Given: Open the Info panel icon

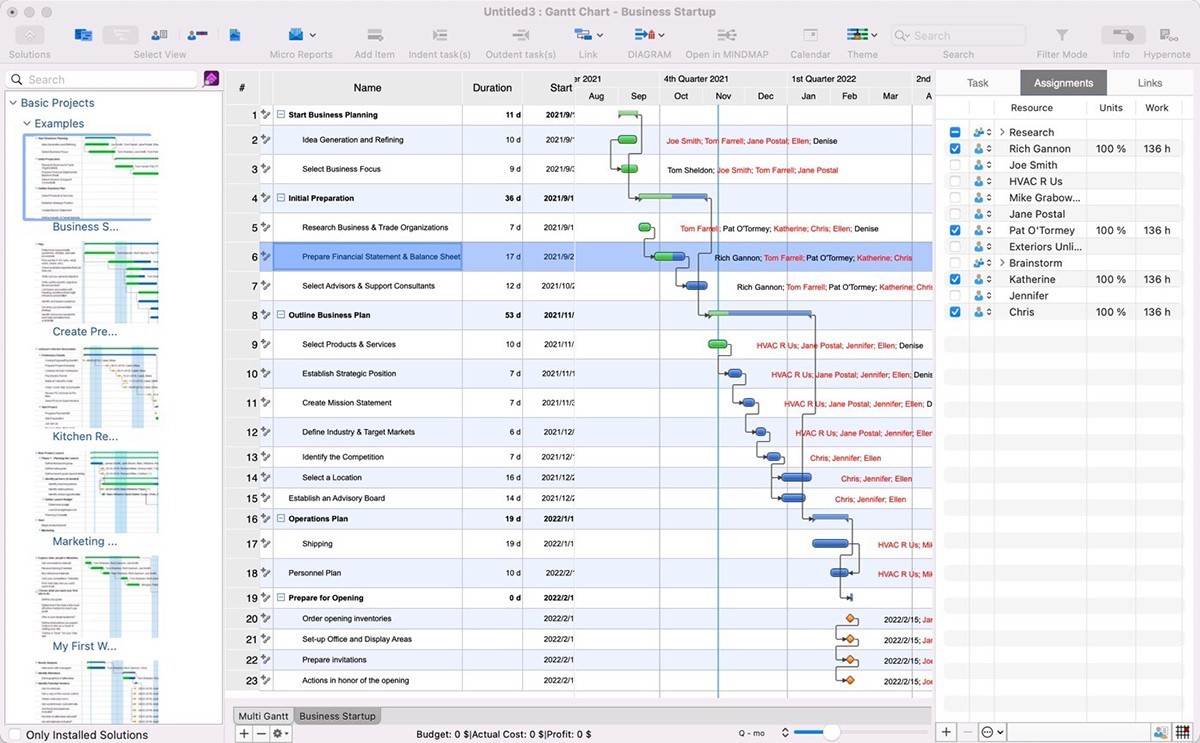Looking at the screenshot, I should [1121, 33].
